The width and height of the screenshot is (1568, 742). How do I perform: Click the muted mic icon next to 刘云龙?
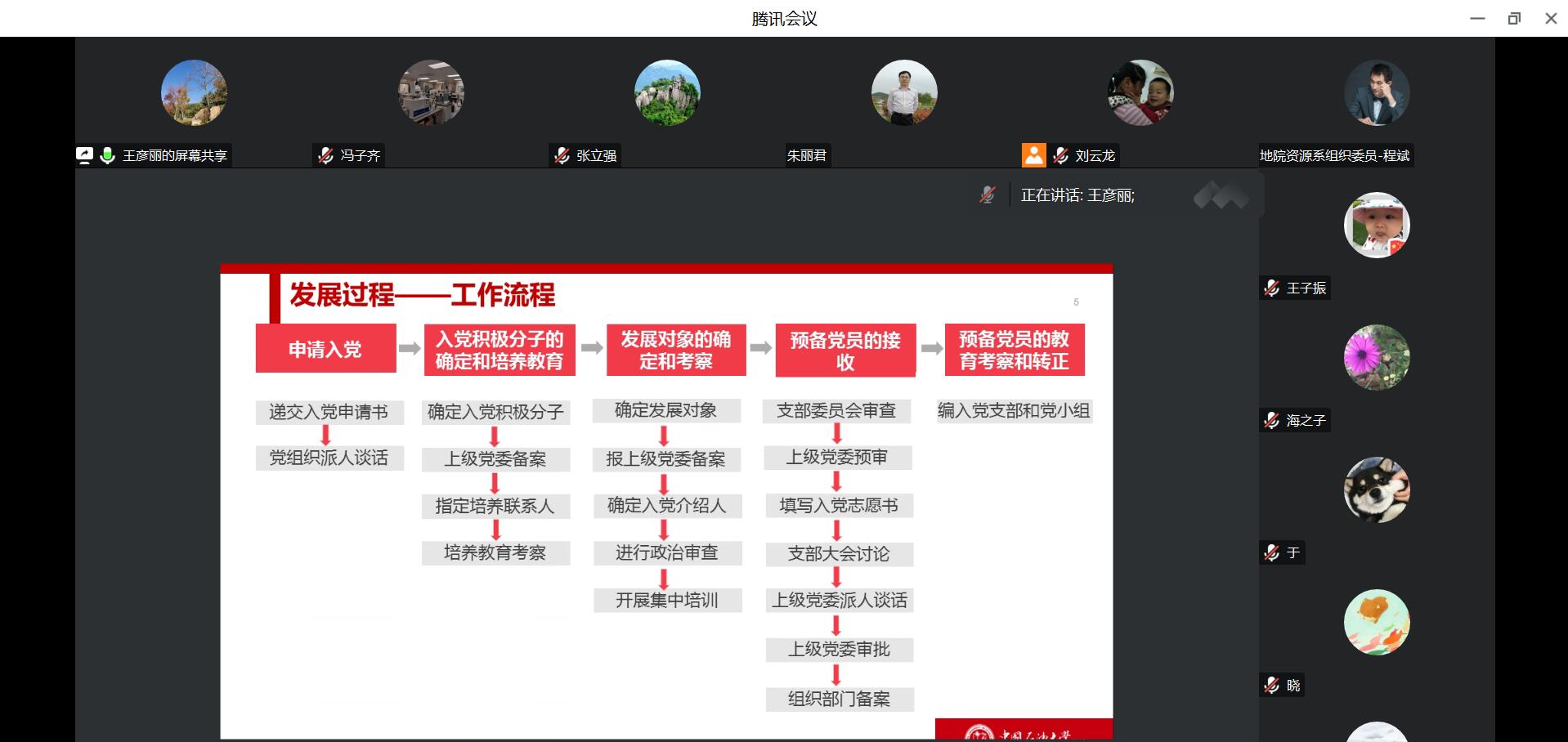[x=1060, y=155]
